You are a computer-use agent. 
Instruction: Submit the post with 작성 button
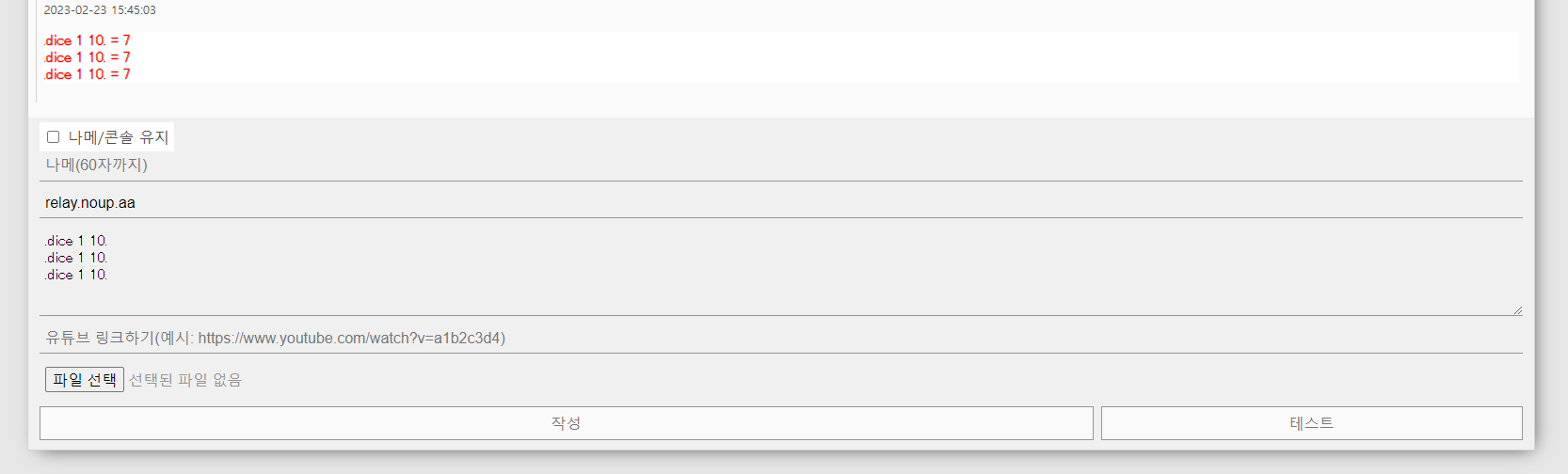(x=566, y=423)
